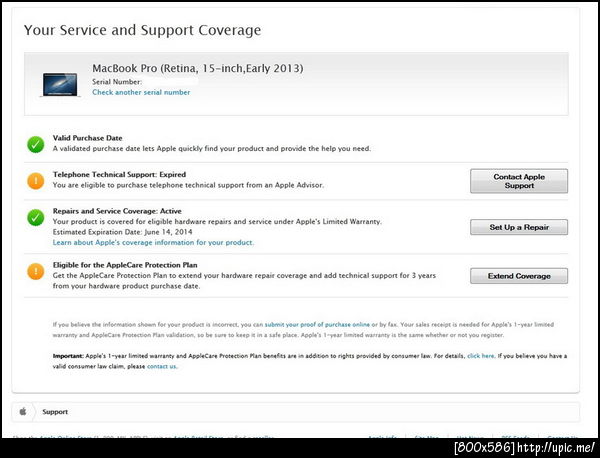Click the 'Serial Number:' label
This screenshot has width=600, height=458.
point(117,82)
